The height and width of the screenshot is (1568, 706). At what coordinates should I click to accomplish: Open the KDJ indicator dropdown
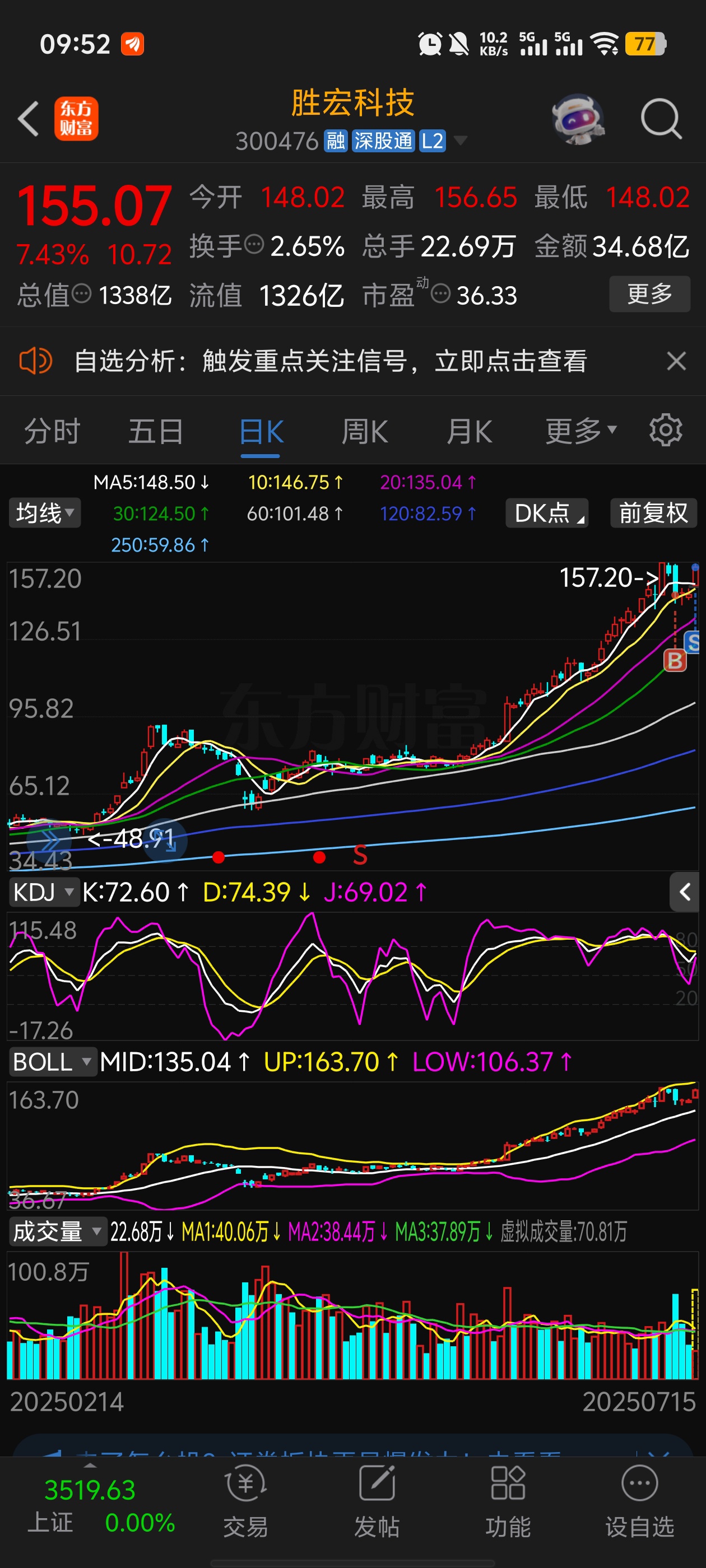tap(44, 892)
